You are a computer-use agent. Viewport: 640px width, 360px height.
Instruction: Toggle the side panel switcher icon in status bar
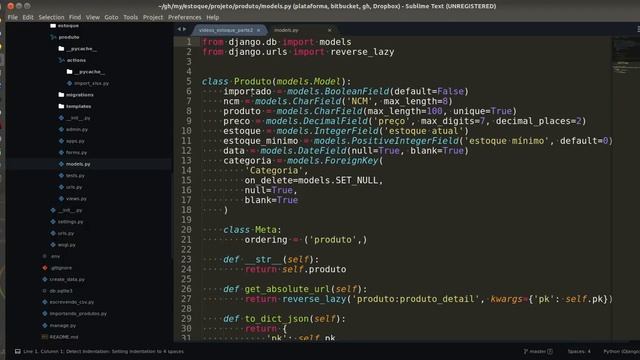pyautogui.click(x=18, y=351)
